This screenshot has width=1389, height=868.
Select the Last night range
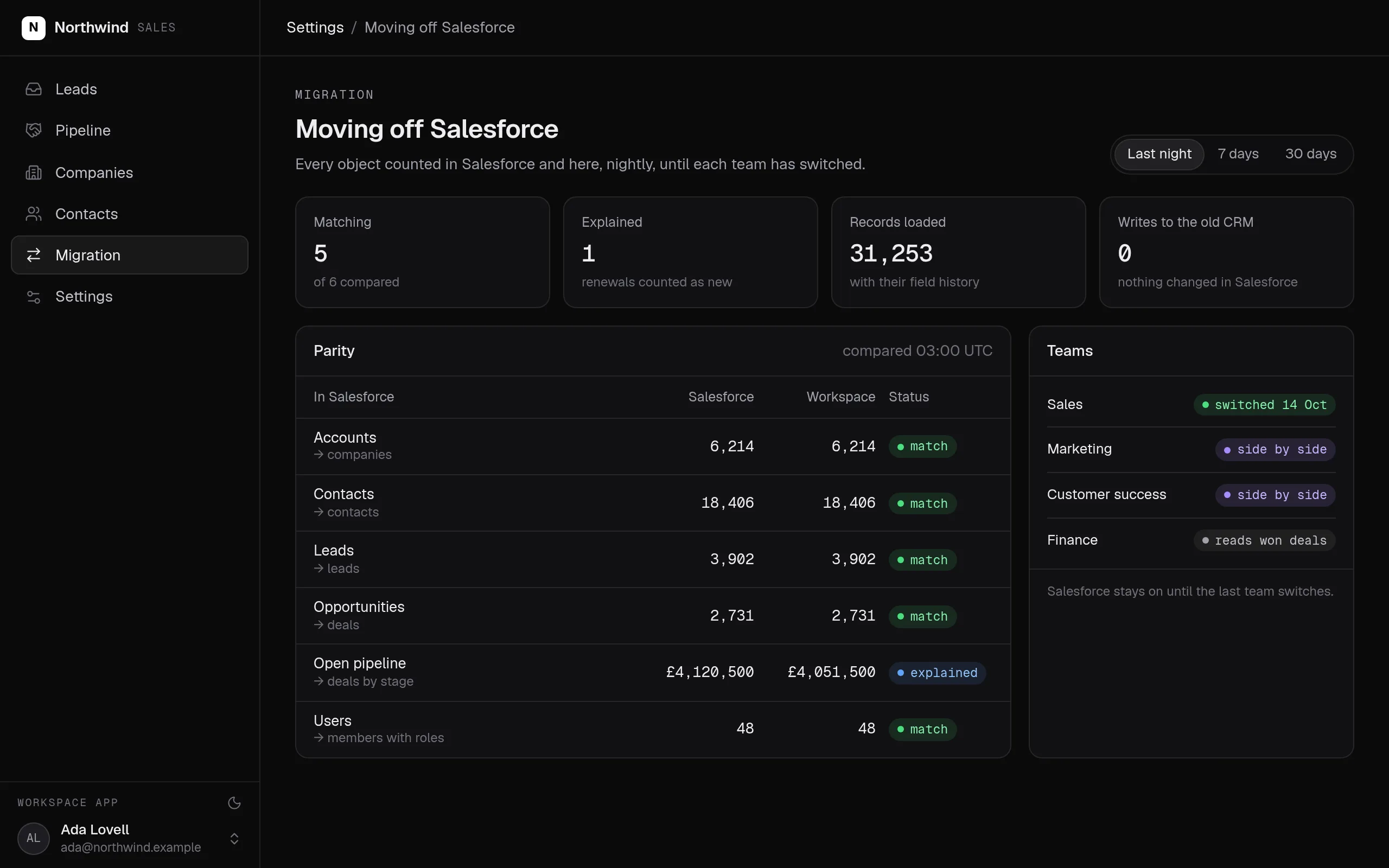pyautogui.click(x=1159, y=154)
